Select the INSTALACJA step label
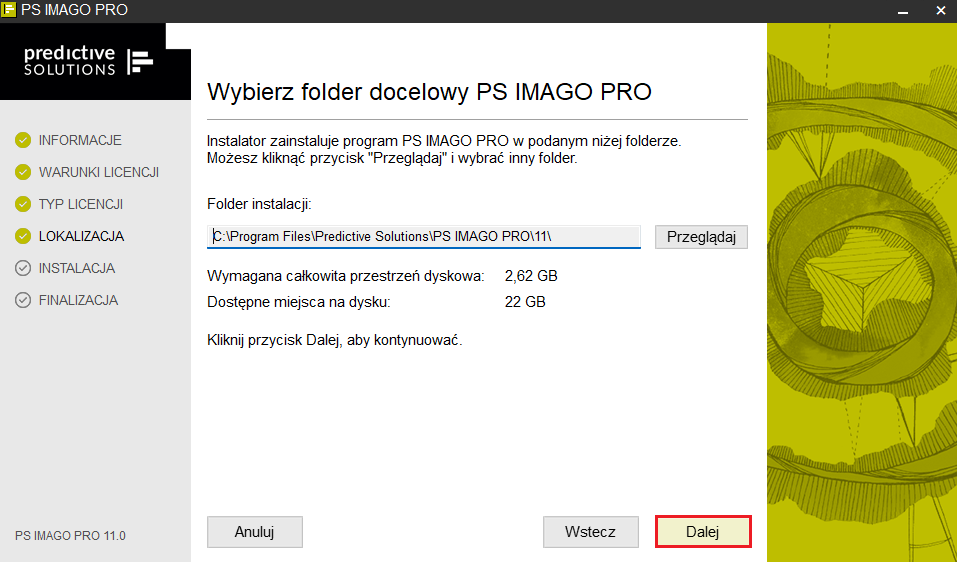This screenshot has height=562, width=957. 77,268
